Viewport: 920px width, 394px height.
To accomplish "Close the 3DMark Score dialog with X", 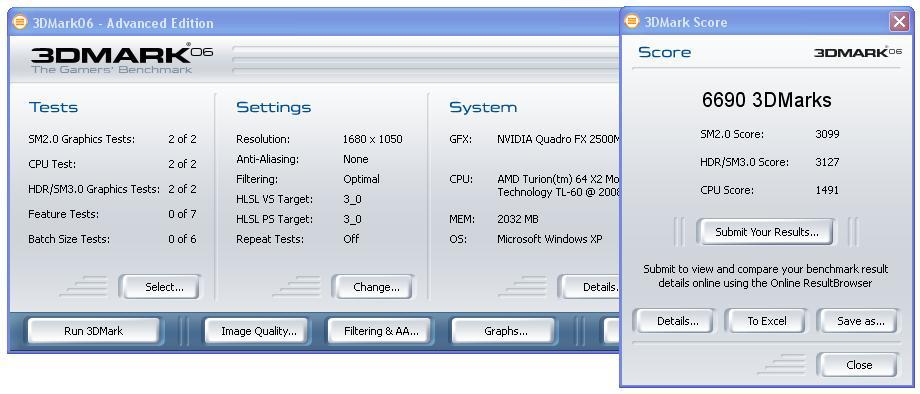I will 899,22.
